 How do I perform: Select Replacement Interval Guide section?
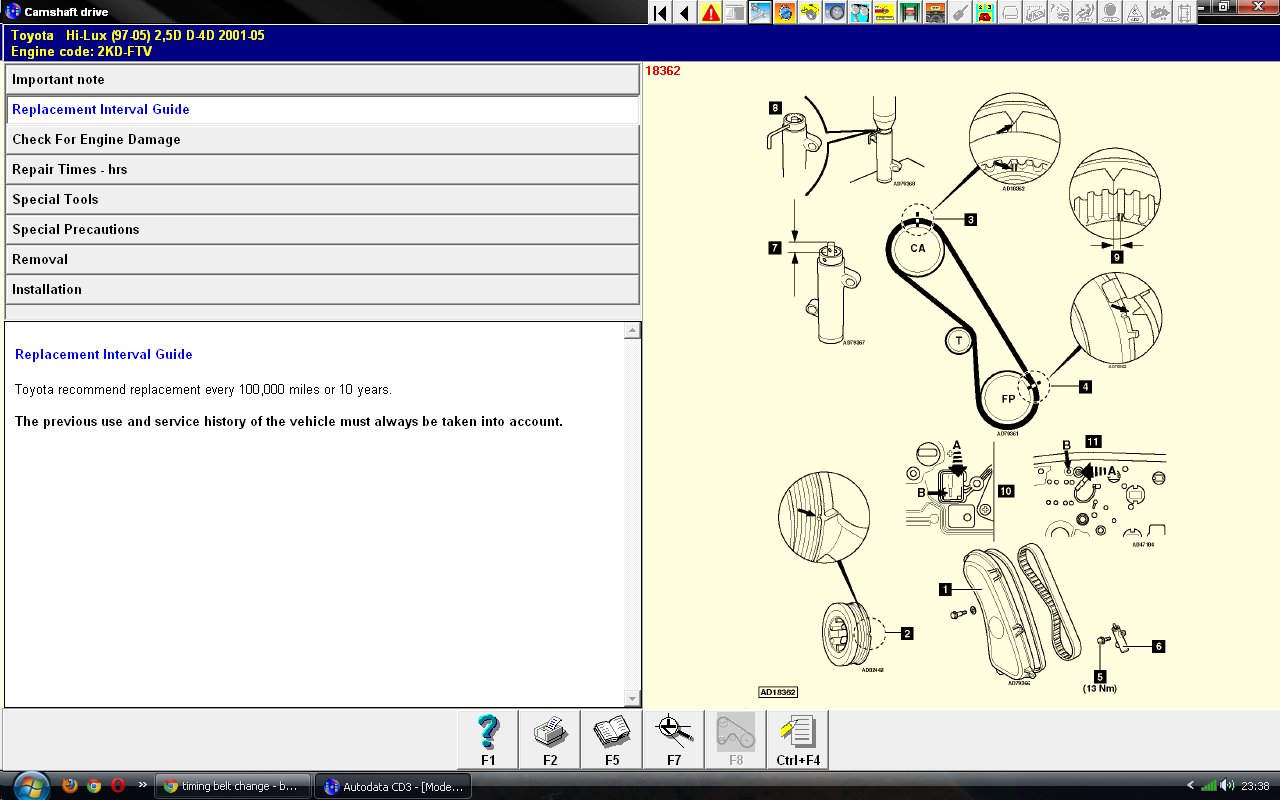pos(322,109)
